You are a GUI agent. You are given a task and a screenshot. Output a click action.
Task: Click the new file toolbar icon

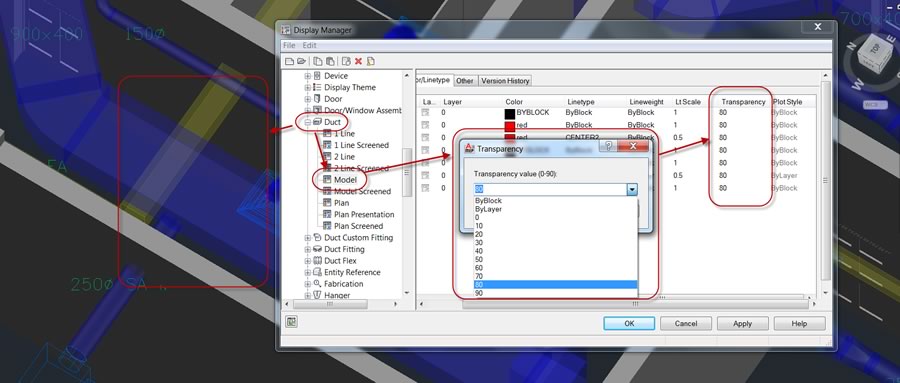point(290,61)
